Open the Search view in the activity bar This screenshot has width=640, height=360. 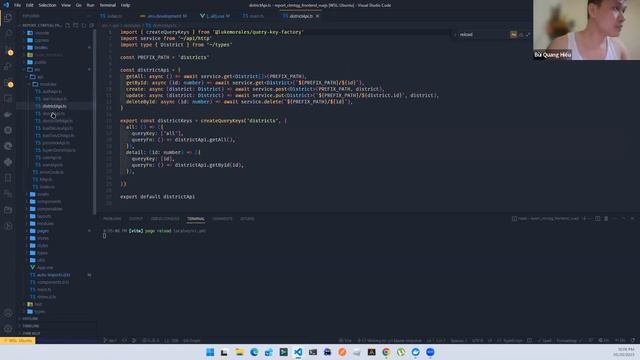click(8, 34)
